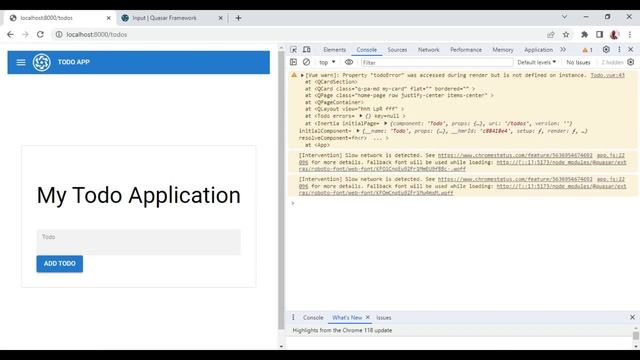The image size is (640, 360).
Task: Expand the Todo errors object
Action: pyautogui.click(x=361, y=116)
